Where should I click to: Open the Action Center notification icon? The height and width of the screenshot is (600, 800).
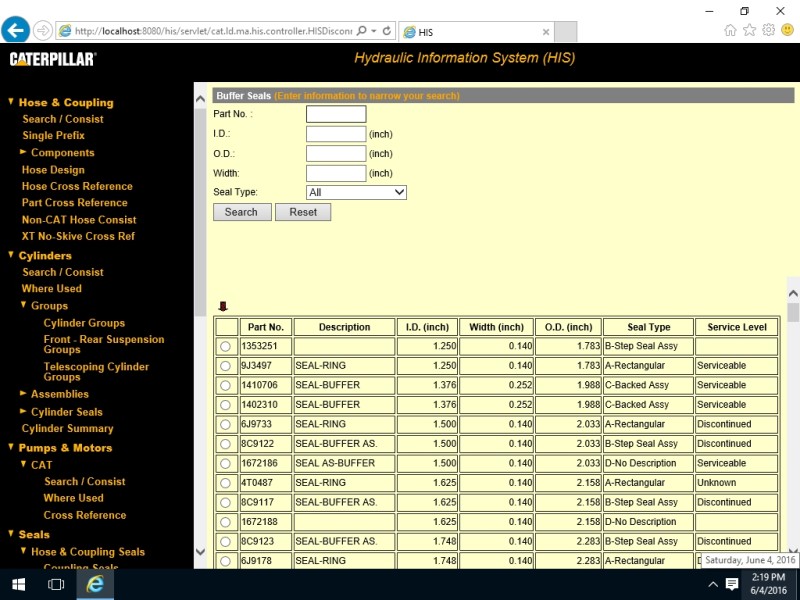click(731, 584)
